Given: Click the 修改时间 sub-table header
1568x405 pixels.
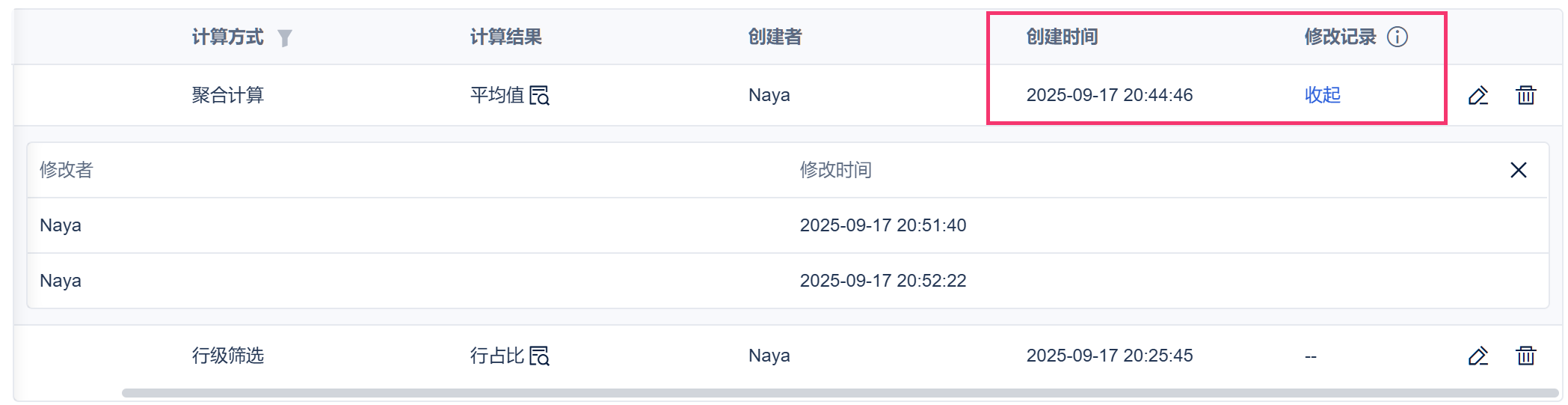Looking at the screenshot, I should pos(835,170).
